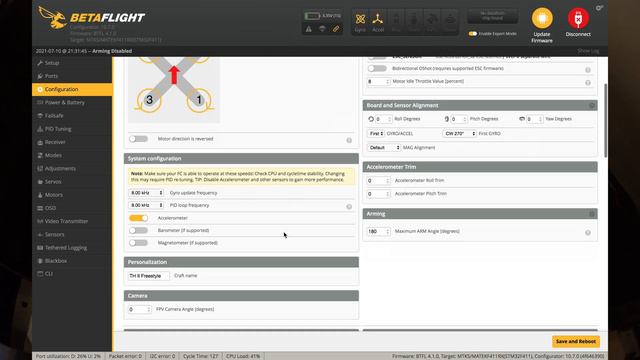Screen dimensions: 640x360
Task: Click the Betaflight bee logo
Action: click(53, 18)
